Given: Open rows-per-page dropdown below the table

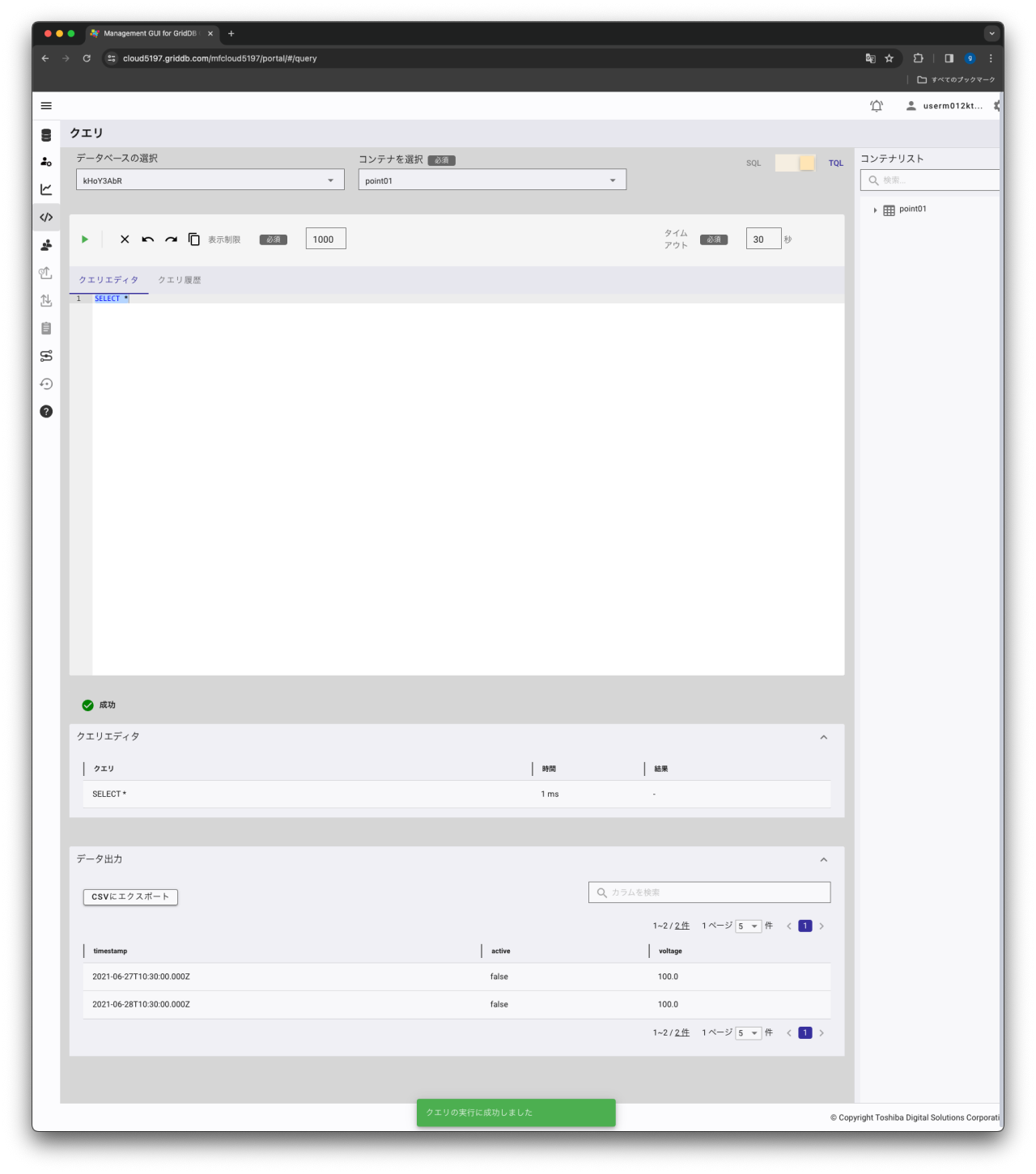Looking at the screenshot, I should [x=748, y=1032].
